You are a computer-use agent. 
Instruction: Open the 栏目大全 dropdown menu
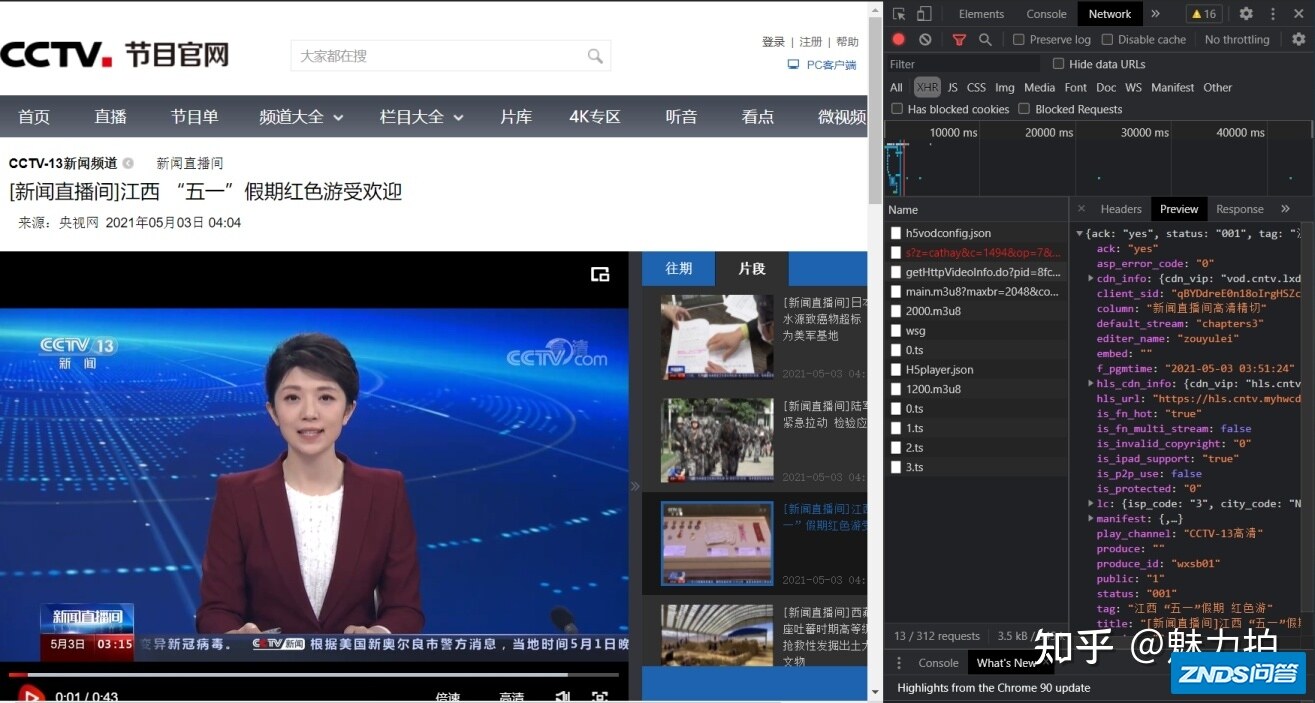coord(422,117)
